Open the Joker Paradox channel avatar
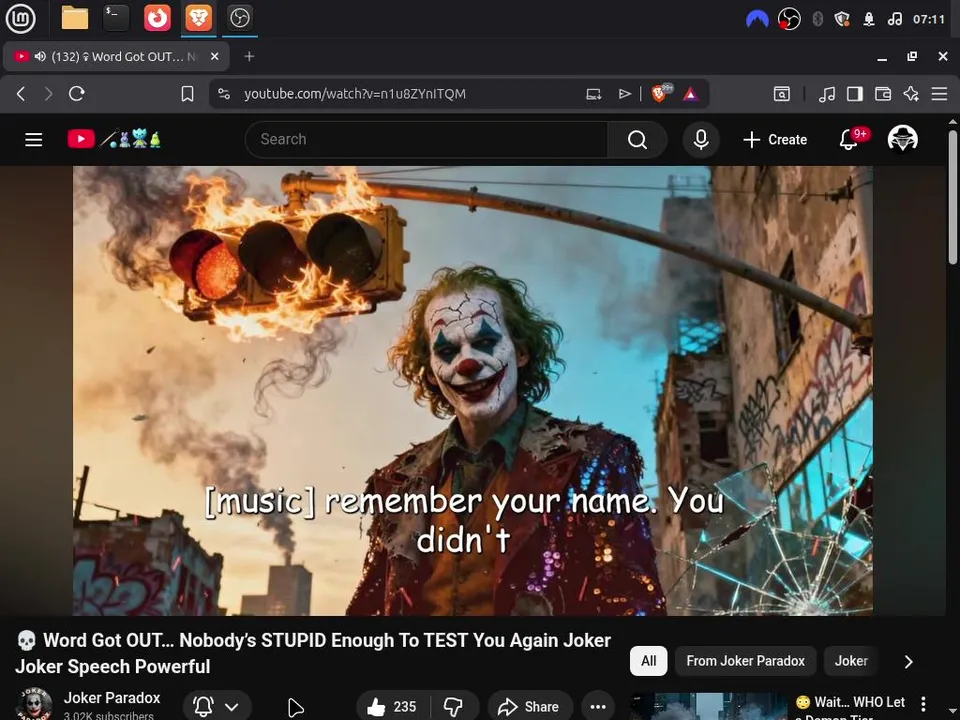 click(x=34, y=705)
